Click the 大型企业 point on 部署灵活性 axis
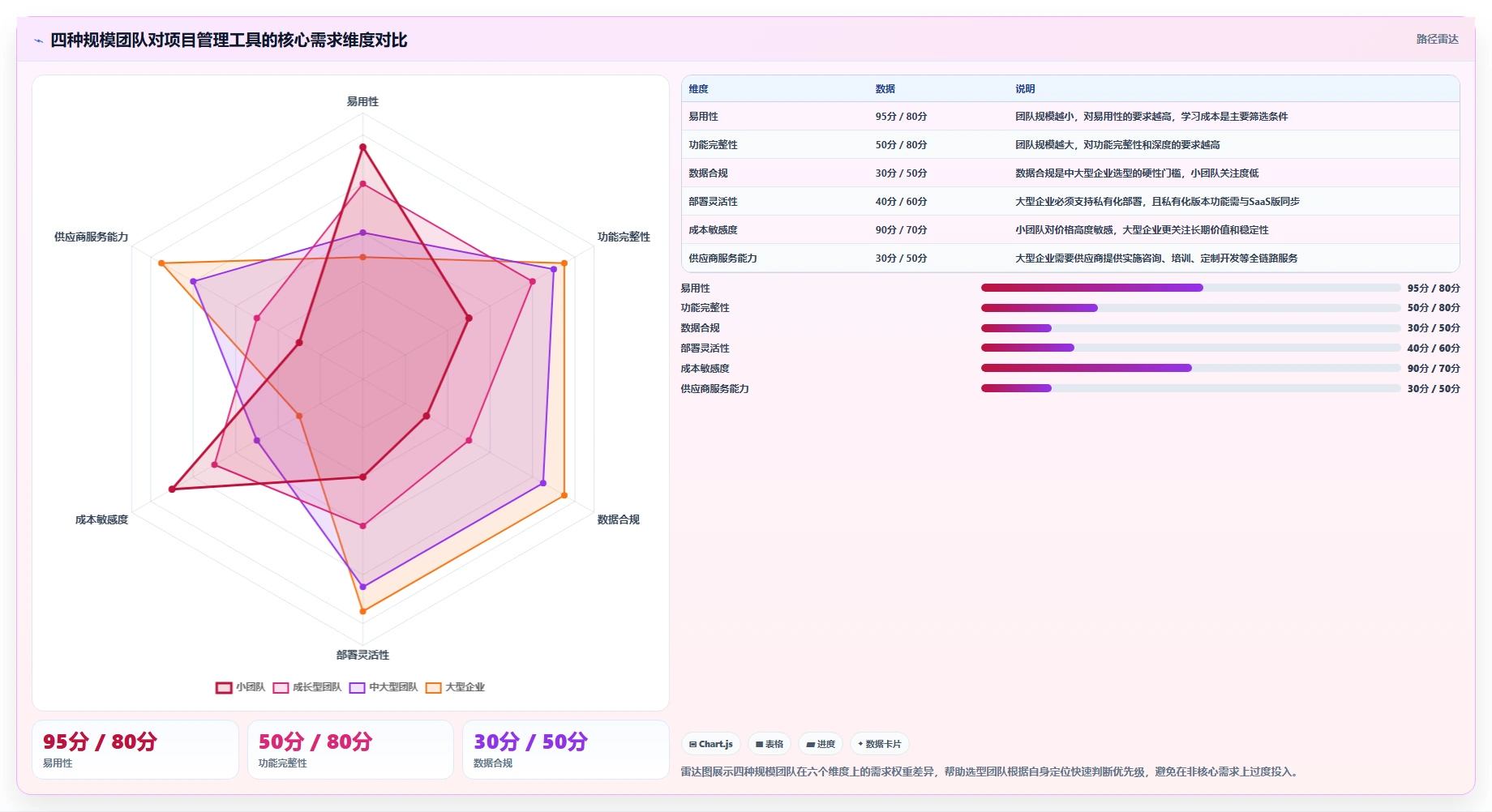The height and width of the screenshot is (812, 1492). [x=362, y=611]
